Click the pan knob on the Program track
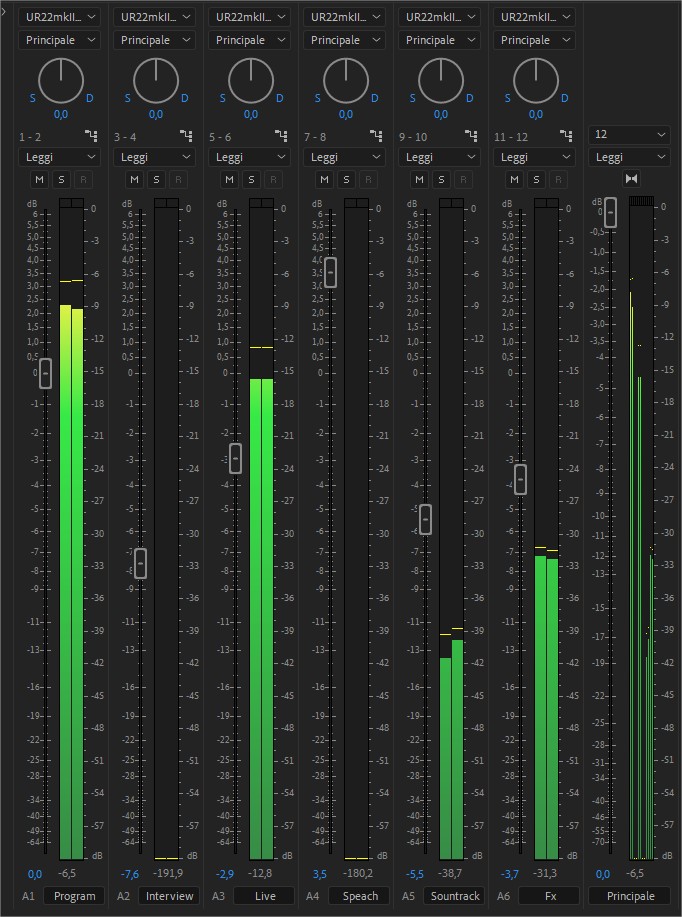 (60, 80)
